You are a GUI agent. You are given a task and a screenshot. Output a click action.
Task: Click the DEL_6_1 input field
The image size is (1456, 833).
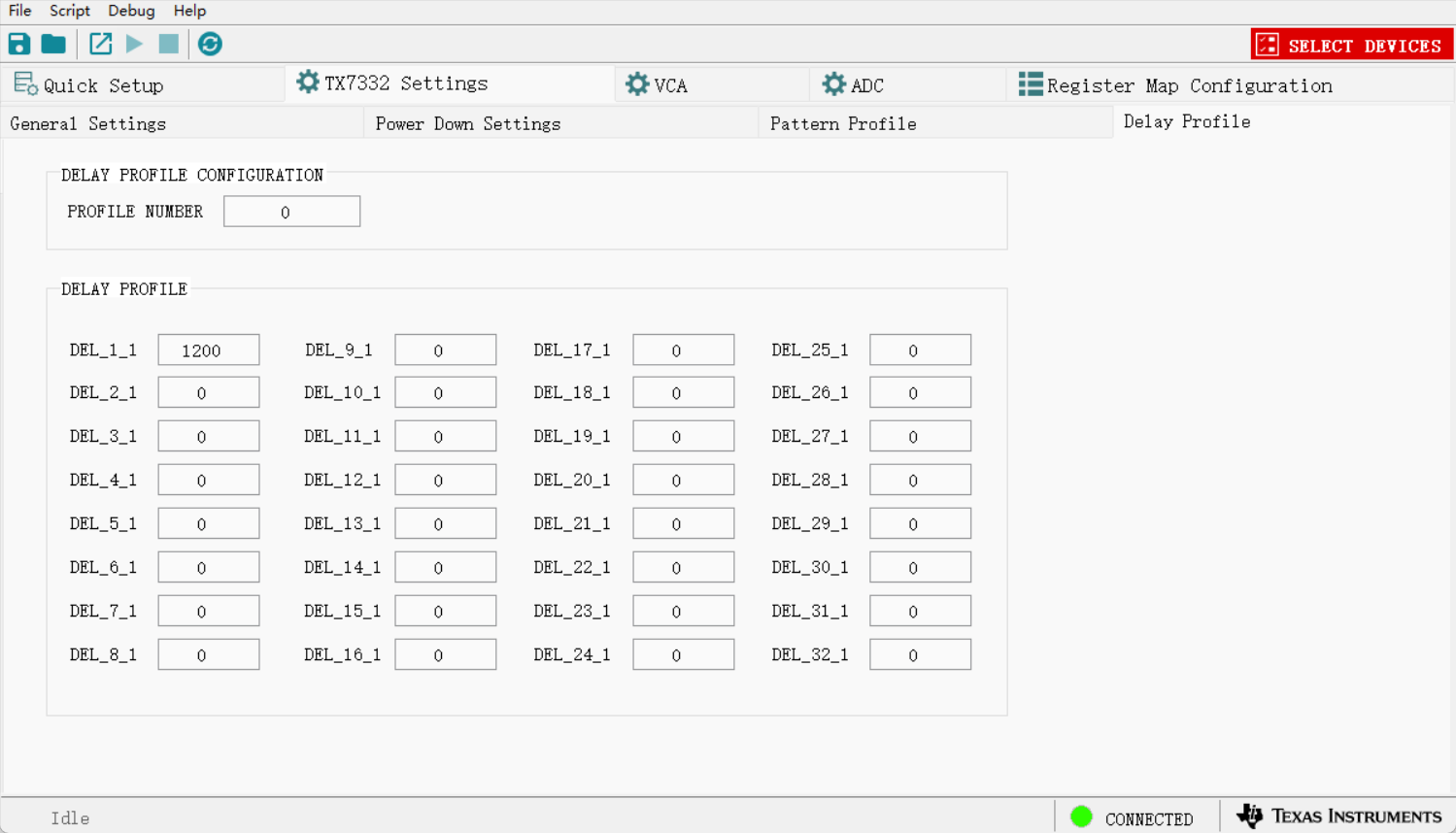click(209, 567)
